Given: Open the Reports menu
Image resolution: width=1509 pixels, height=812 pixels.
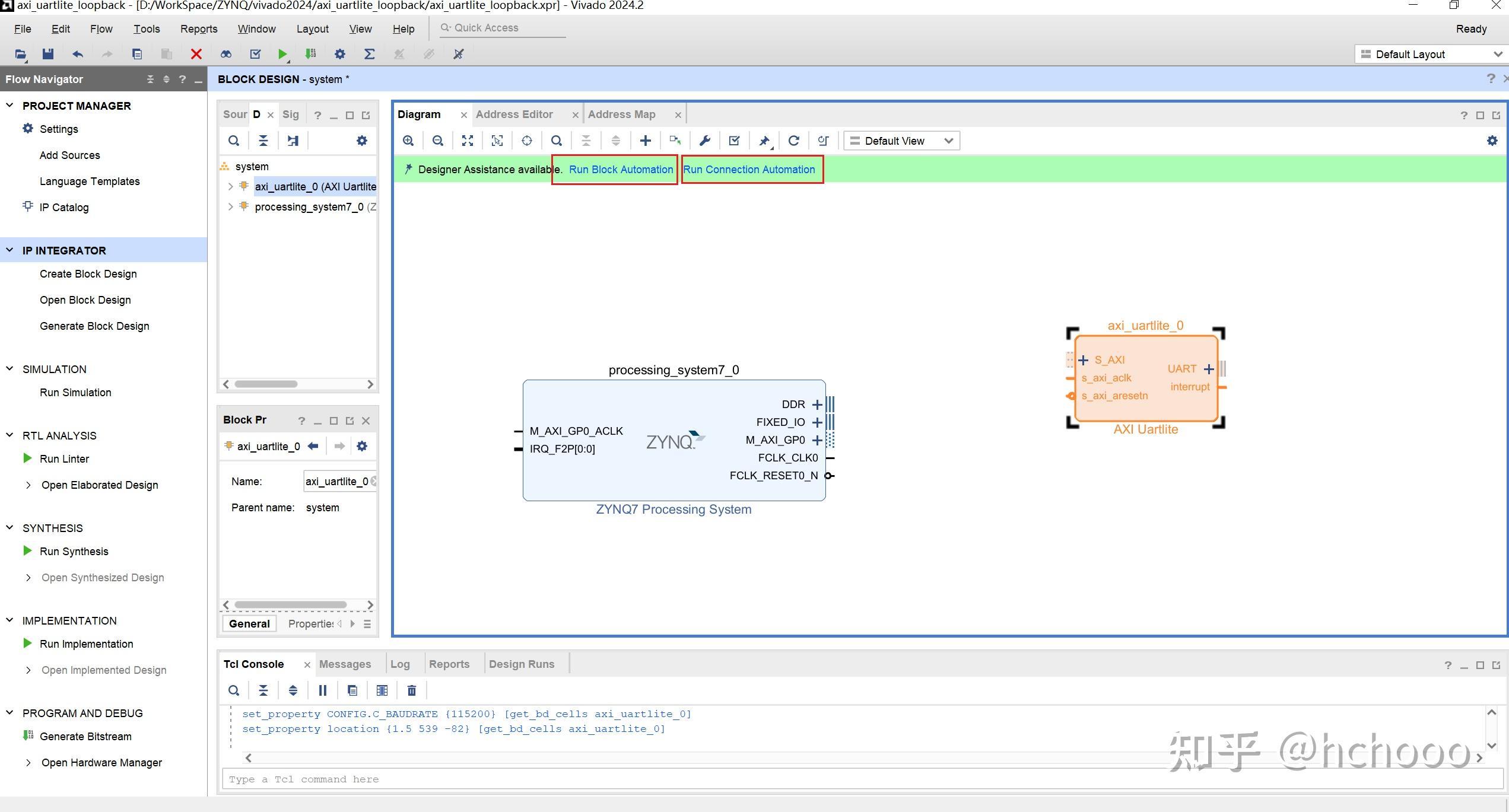Looking at the screenshot, I should point(199,29).
